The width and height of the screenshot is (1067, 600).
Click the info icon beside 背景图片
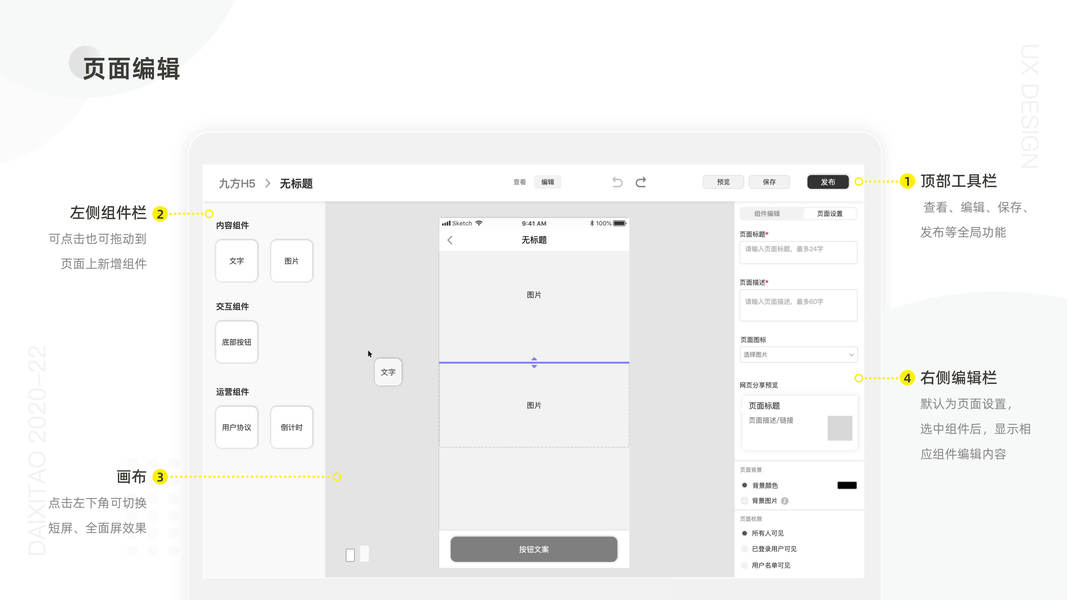click(785, 501)
